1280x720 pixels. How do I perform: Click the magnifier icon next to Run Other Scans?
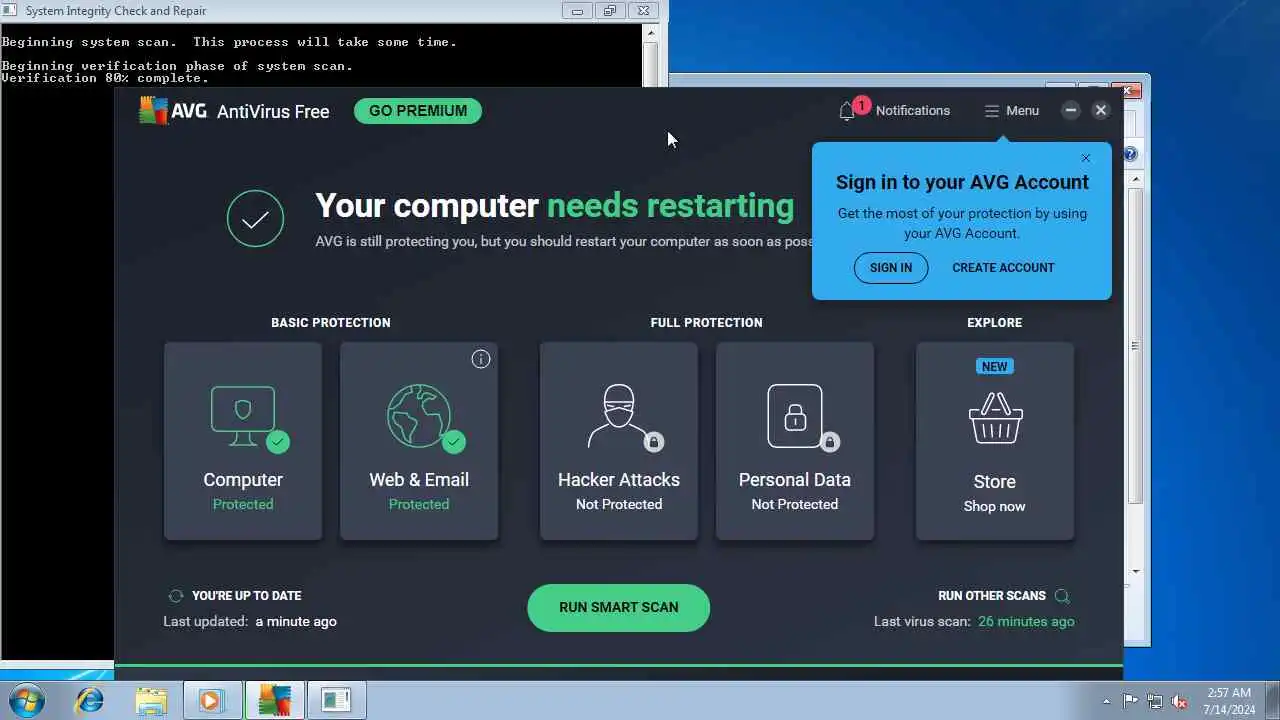point(1062,596)
